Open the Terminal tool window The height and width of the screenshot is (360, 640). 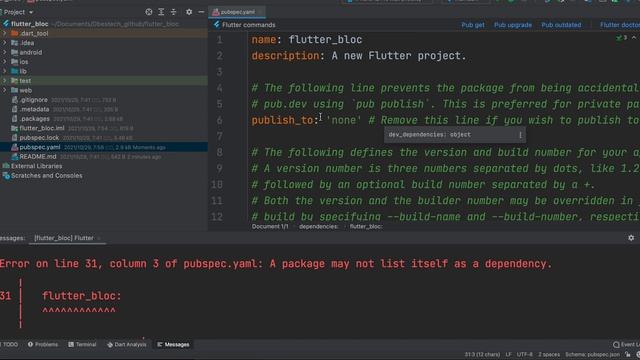(x=82, y=344)
